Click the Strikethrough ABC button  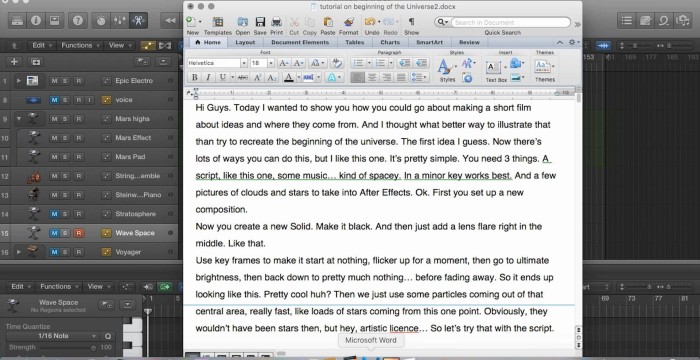[x=243, y=77]
